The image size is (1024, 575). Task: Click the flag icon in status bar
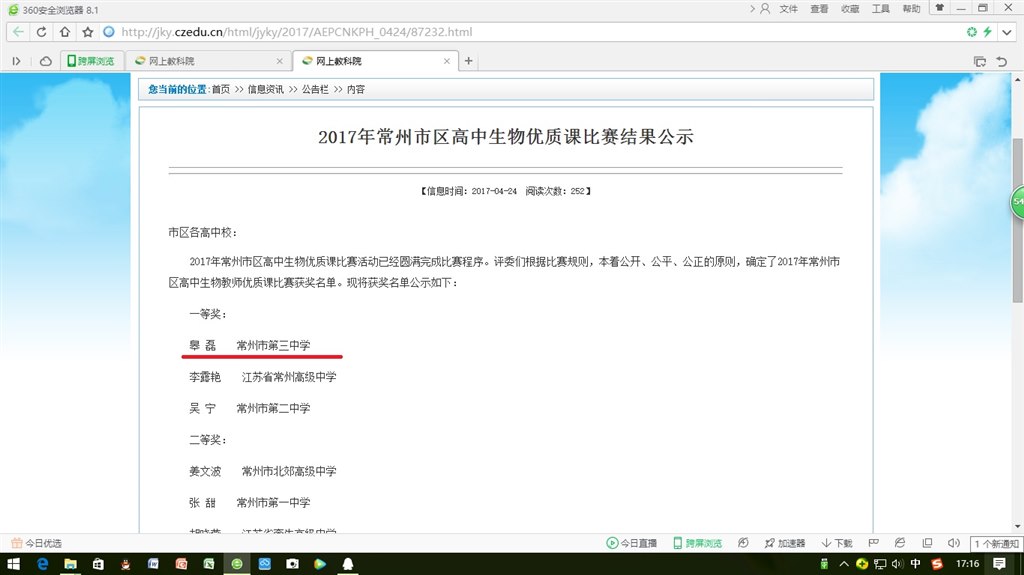tap(873, 542)
